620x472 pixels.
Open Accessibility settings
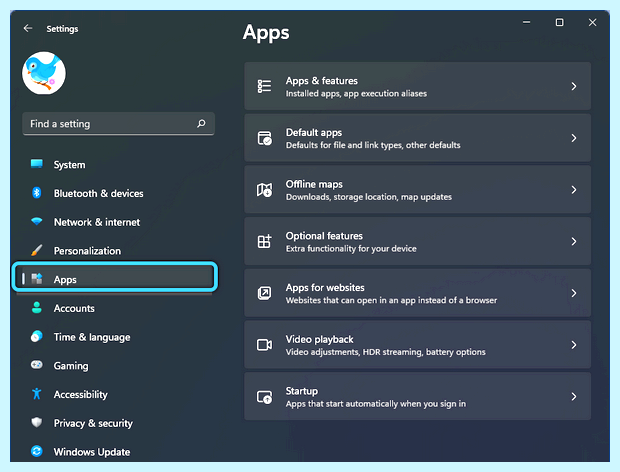[81, 395]
